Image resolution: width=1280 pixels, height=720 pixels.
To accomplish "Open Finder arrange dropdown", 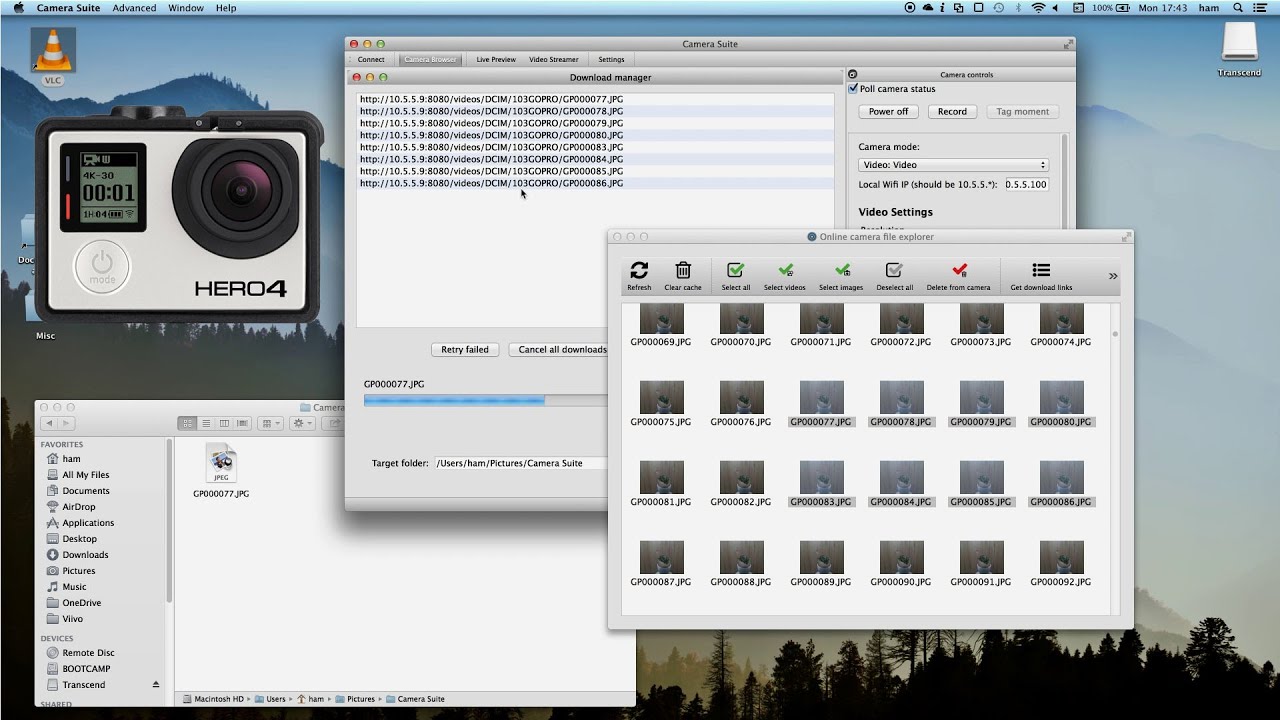I will coord(270,423).
